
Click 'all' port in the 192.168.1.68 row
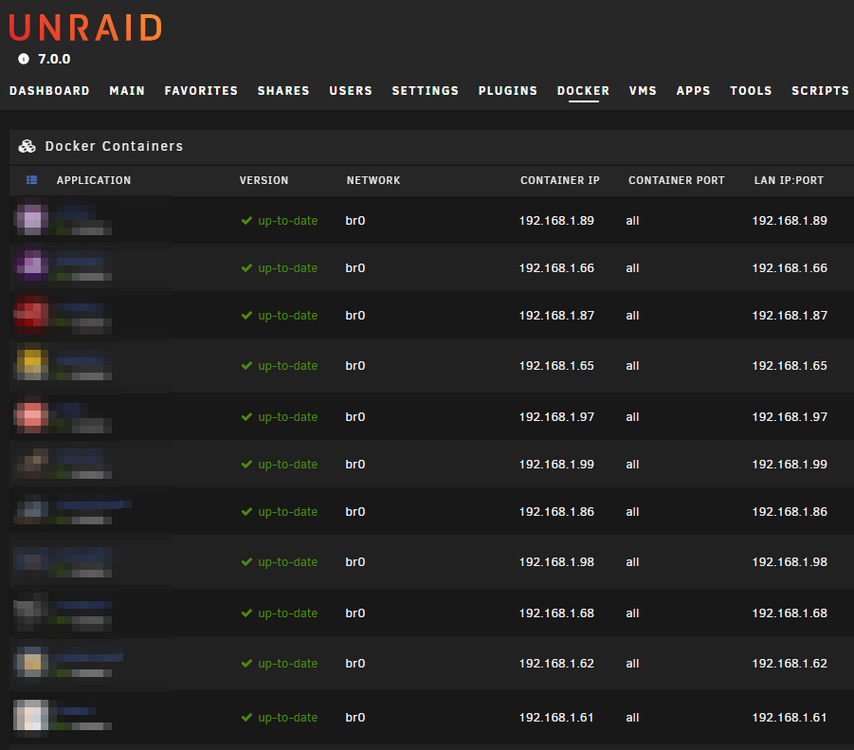(x=632, y=613)
